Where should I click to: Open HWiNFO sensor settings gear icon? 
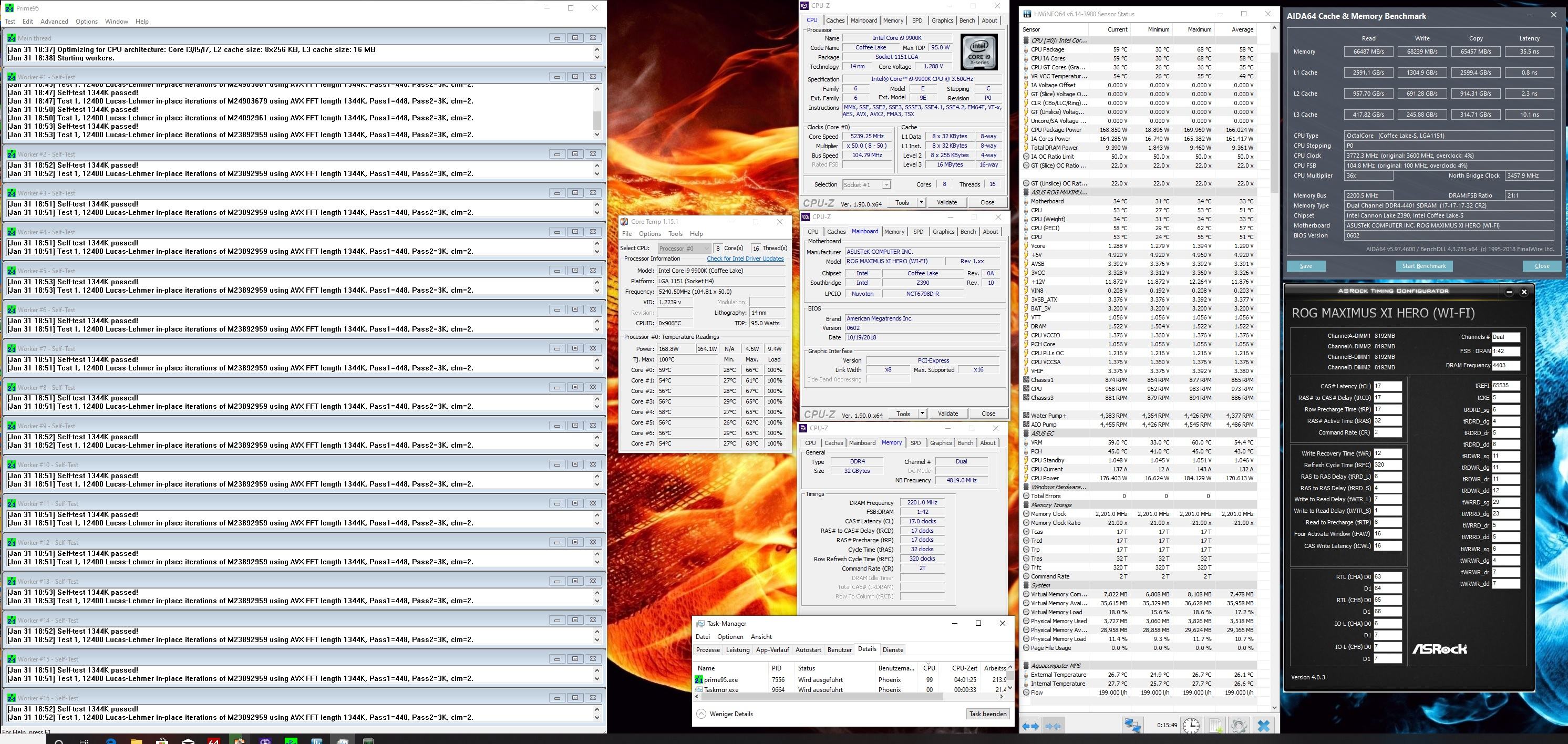click(x=1239, y=726)
